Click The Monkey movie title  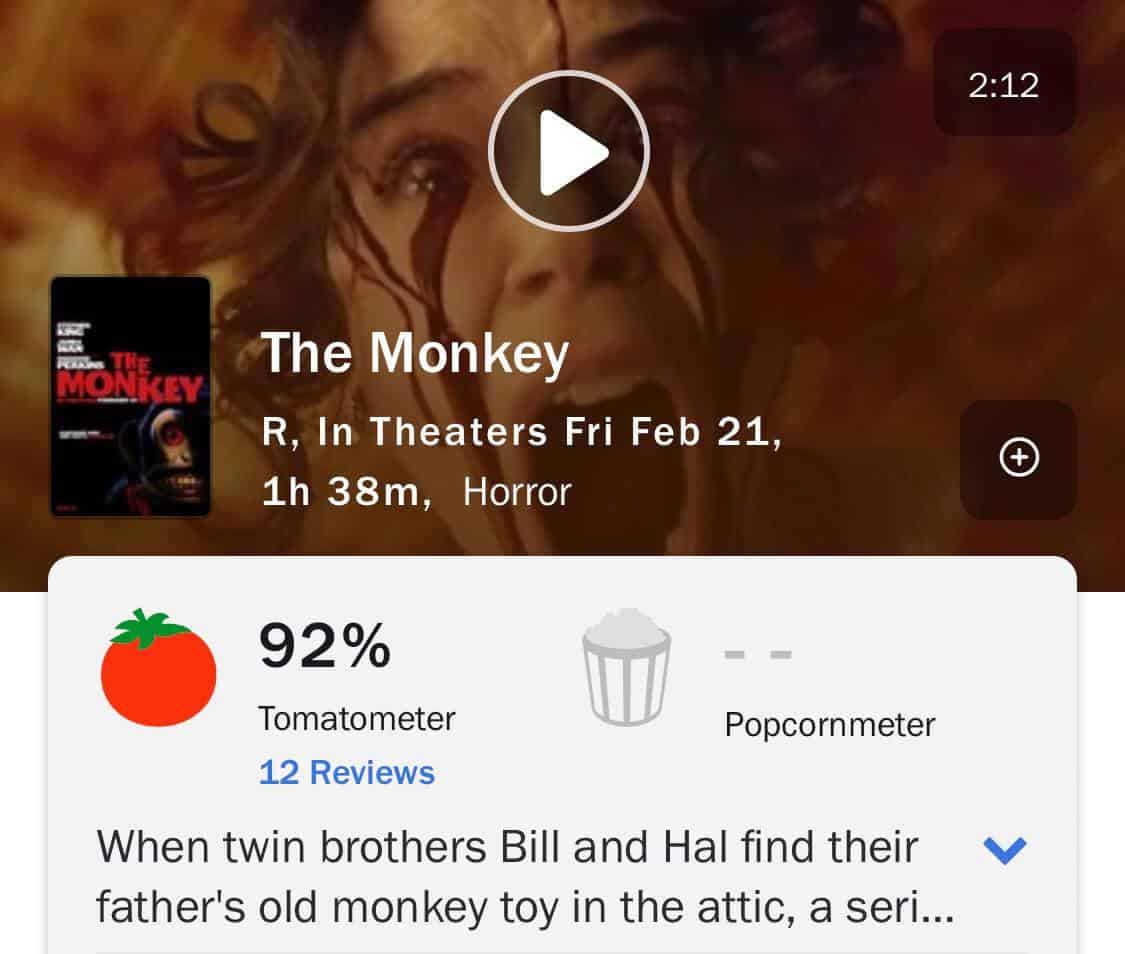coord(415,354)
